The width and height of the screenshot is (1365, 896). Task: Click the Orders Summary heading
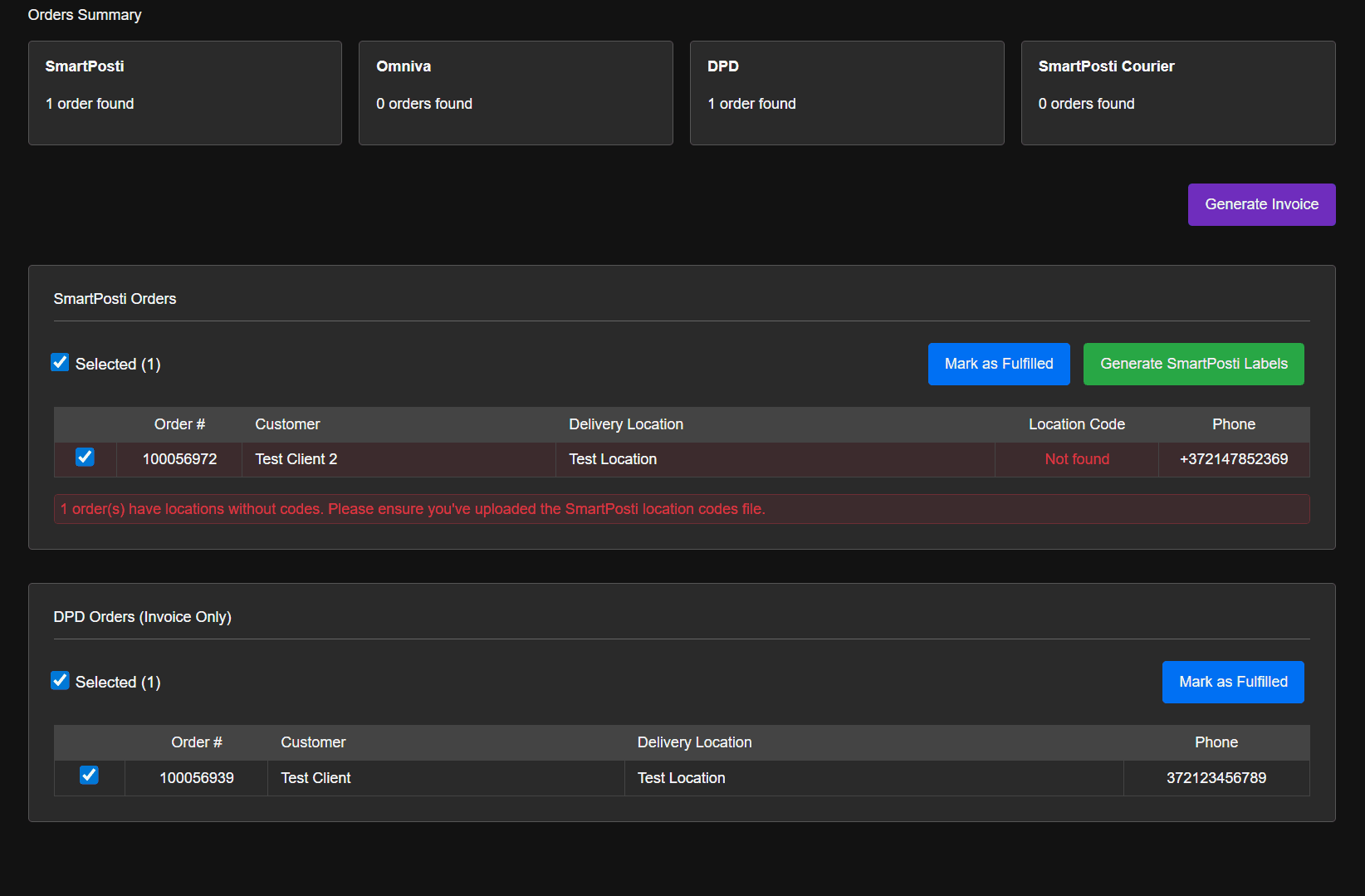click(84, 14)
